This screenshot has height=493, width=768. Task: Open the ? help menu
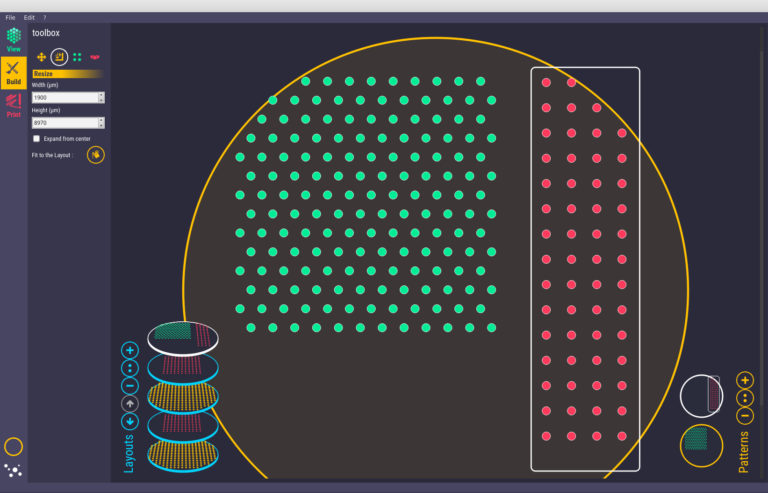click(x=45, y=18)
